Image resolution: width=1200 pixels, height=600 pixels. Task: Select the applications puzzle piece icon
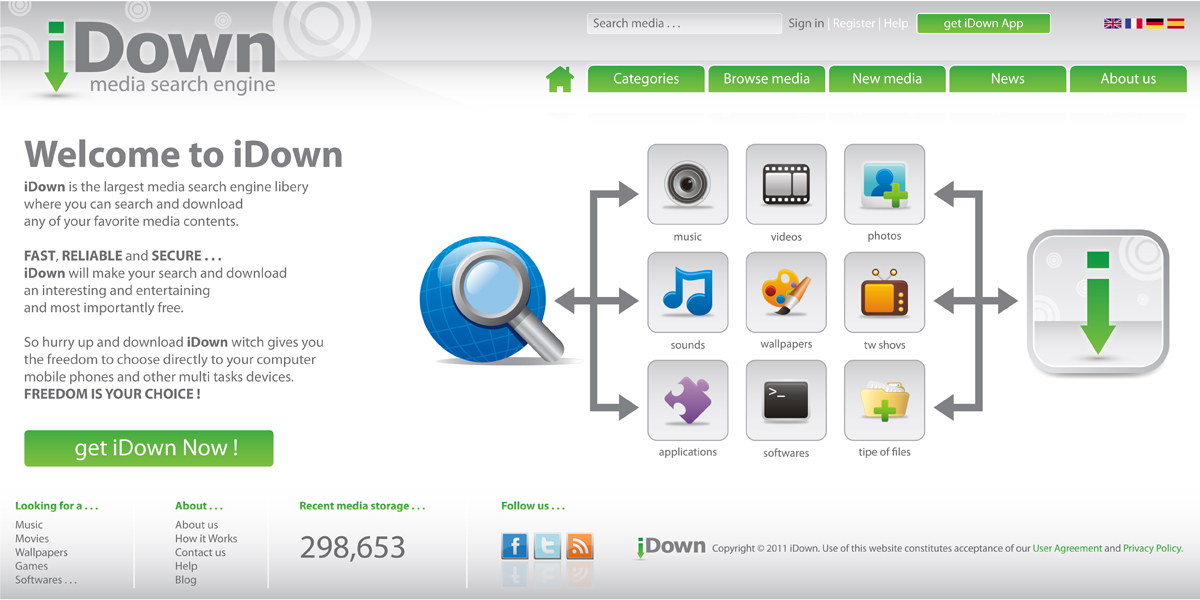click(688, 400)
